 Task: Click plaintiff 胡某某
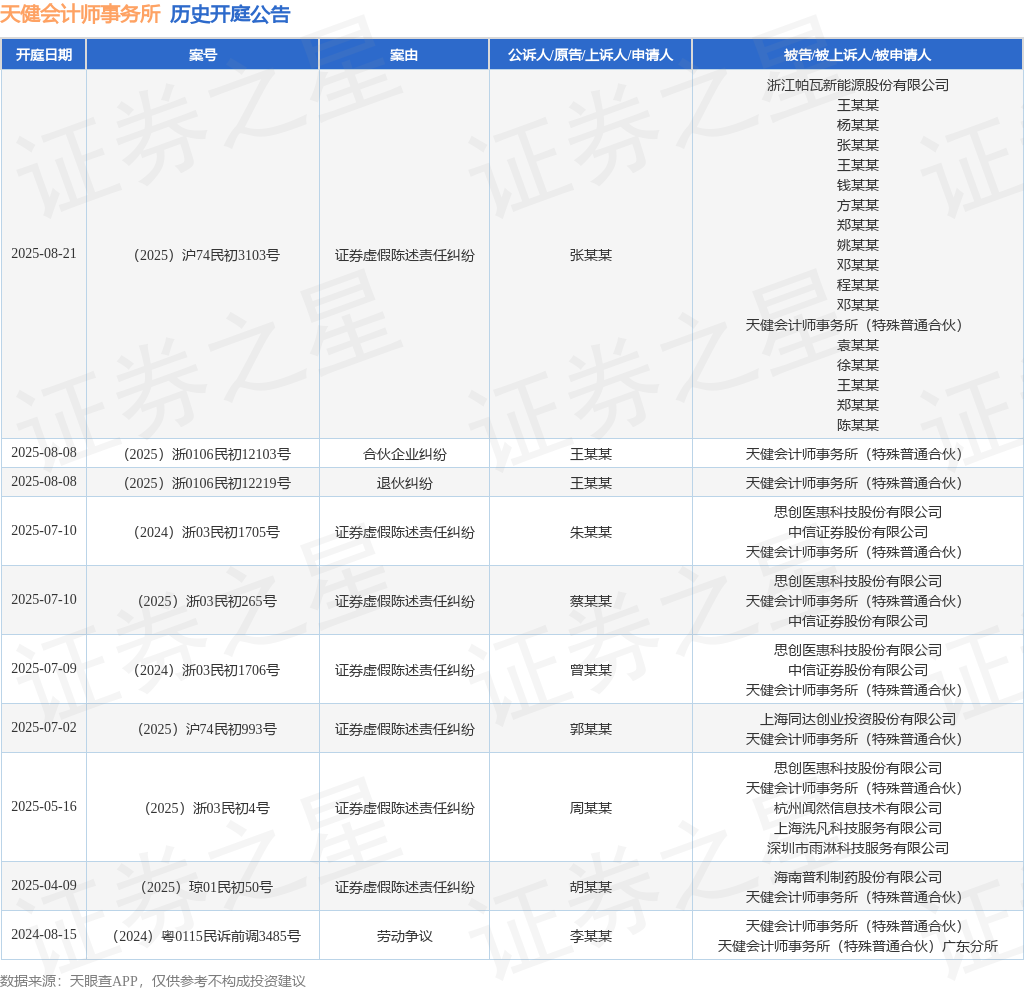590,887
